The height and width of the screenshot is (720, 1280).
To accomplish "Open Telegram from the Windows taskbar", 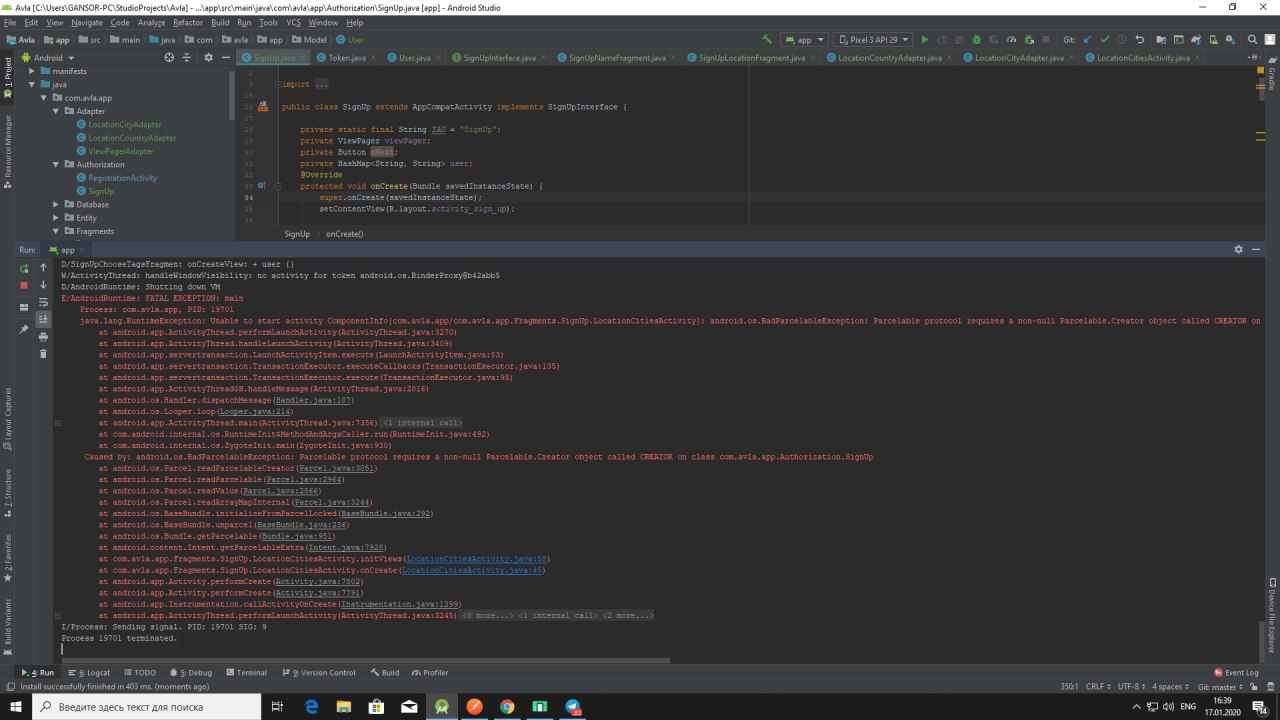I will (x=573, y=707).
